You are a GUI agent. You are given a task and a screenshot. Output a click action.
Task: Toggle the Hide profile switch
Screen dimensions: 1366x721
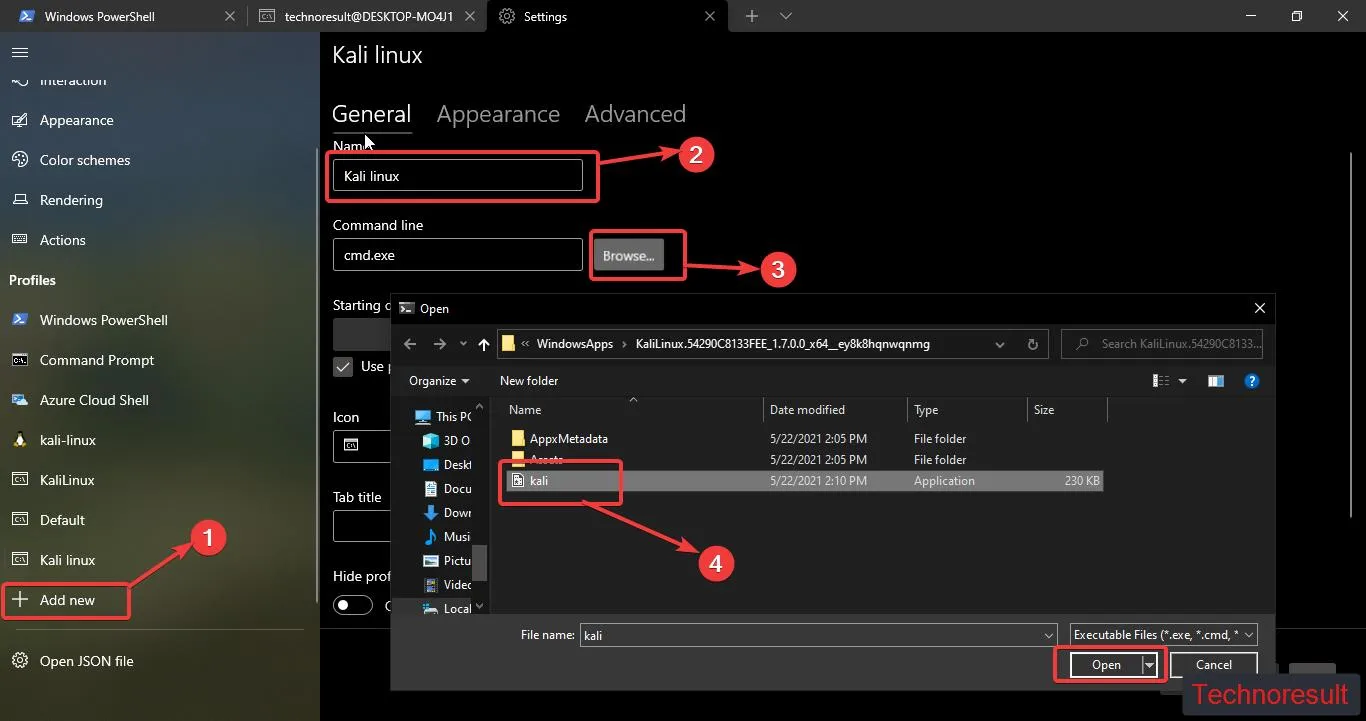(353, 605)
